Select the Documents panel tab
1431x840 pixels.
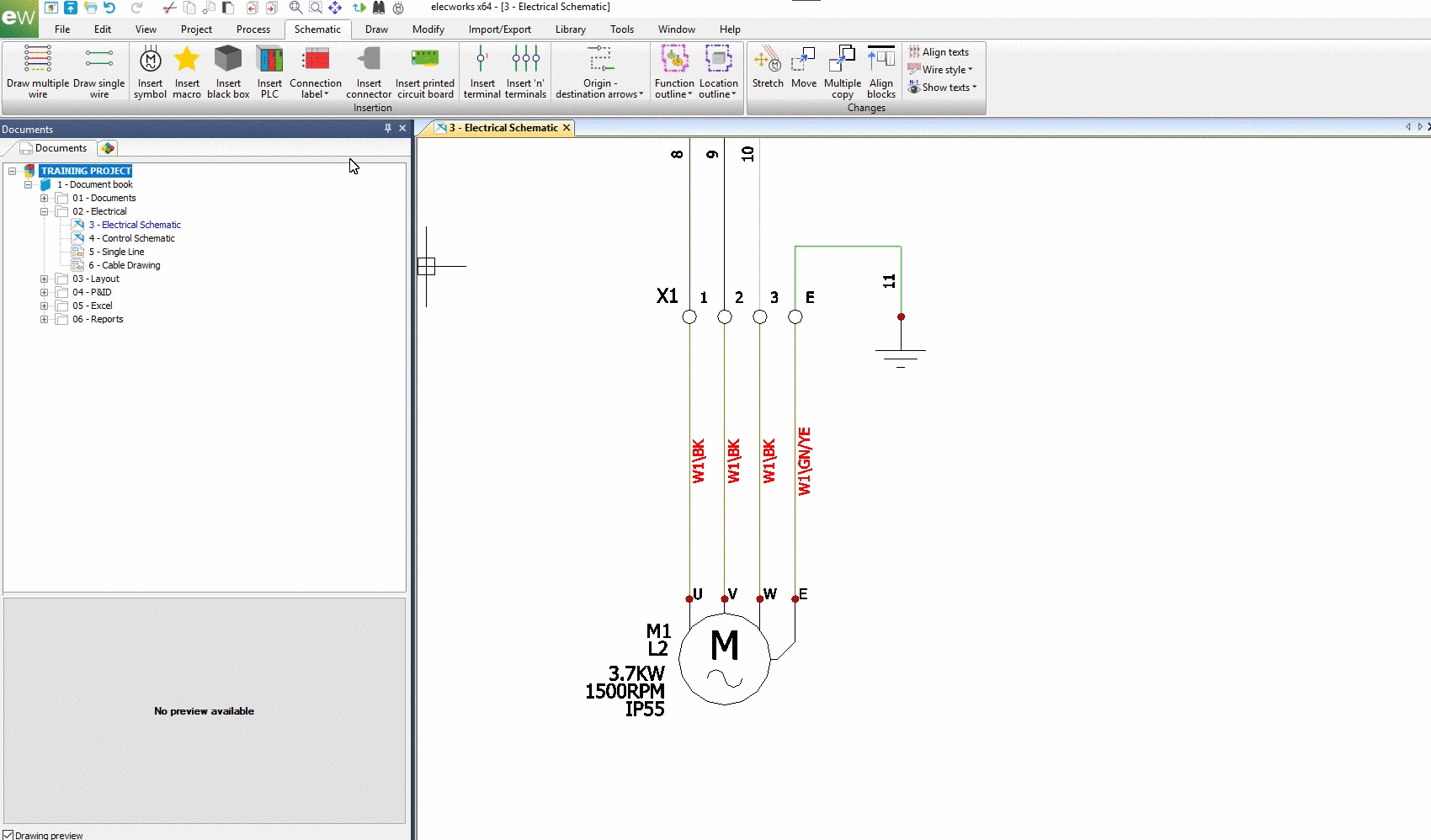point(53,148)
